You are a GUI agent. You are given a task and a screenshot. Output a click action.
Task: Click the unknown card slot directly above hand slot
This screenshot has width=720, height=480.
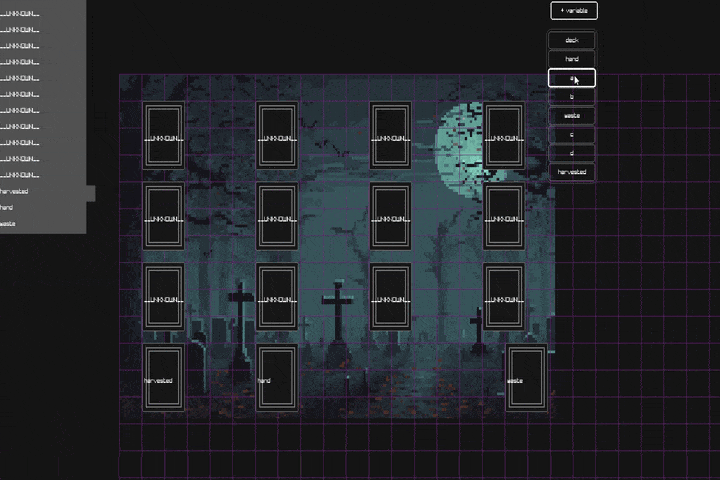point(277,297)
